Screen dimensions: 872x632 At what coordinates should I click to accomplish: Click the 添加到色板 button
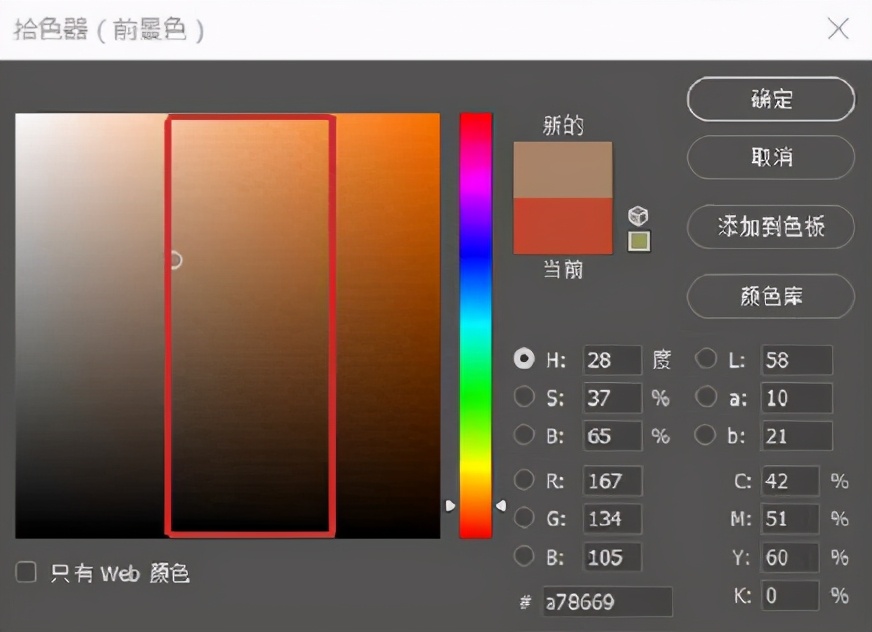(x=770, y=227)
